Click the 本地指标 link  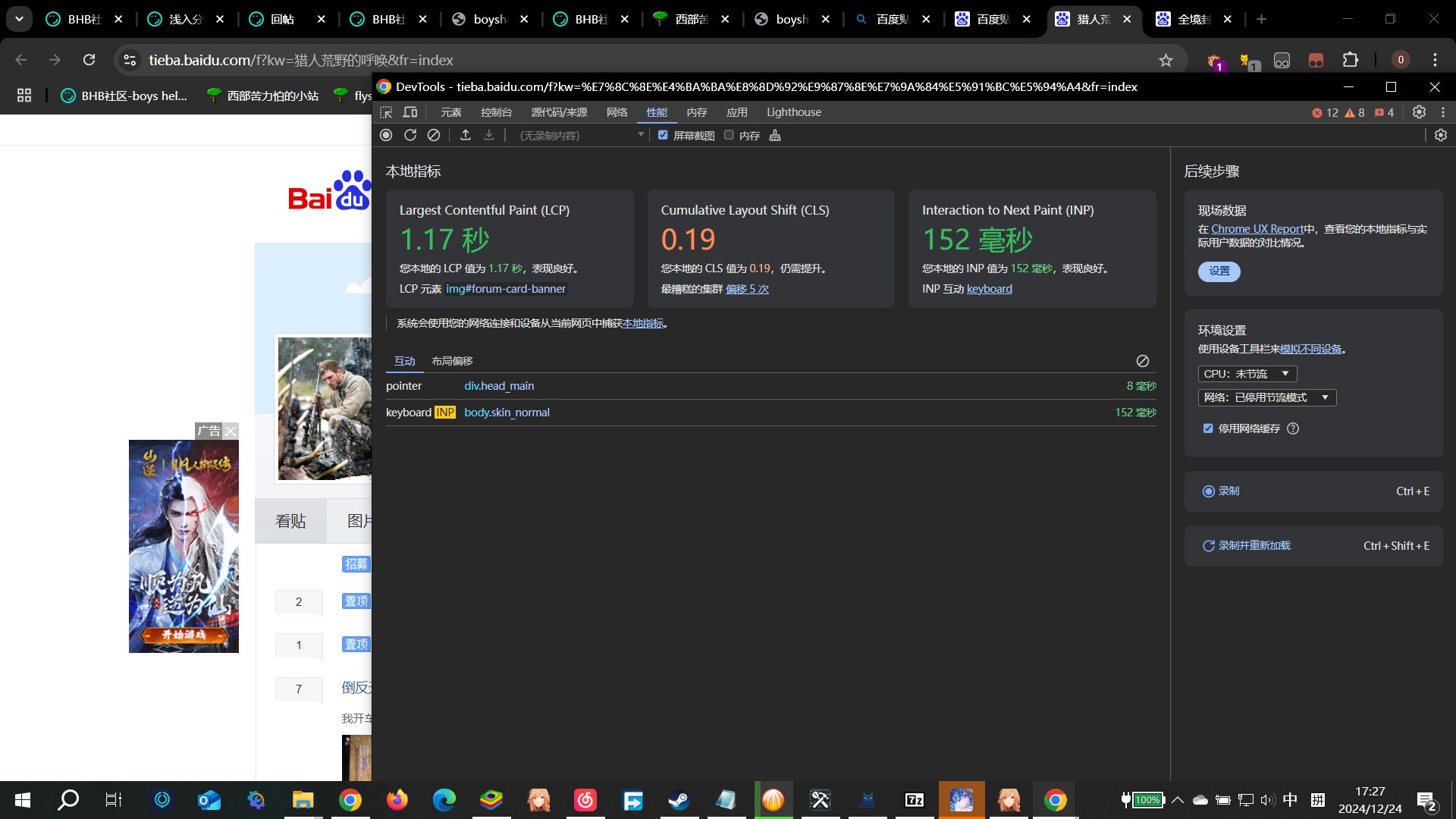(642, 323)
